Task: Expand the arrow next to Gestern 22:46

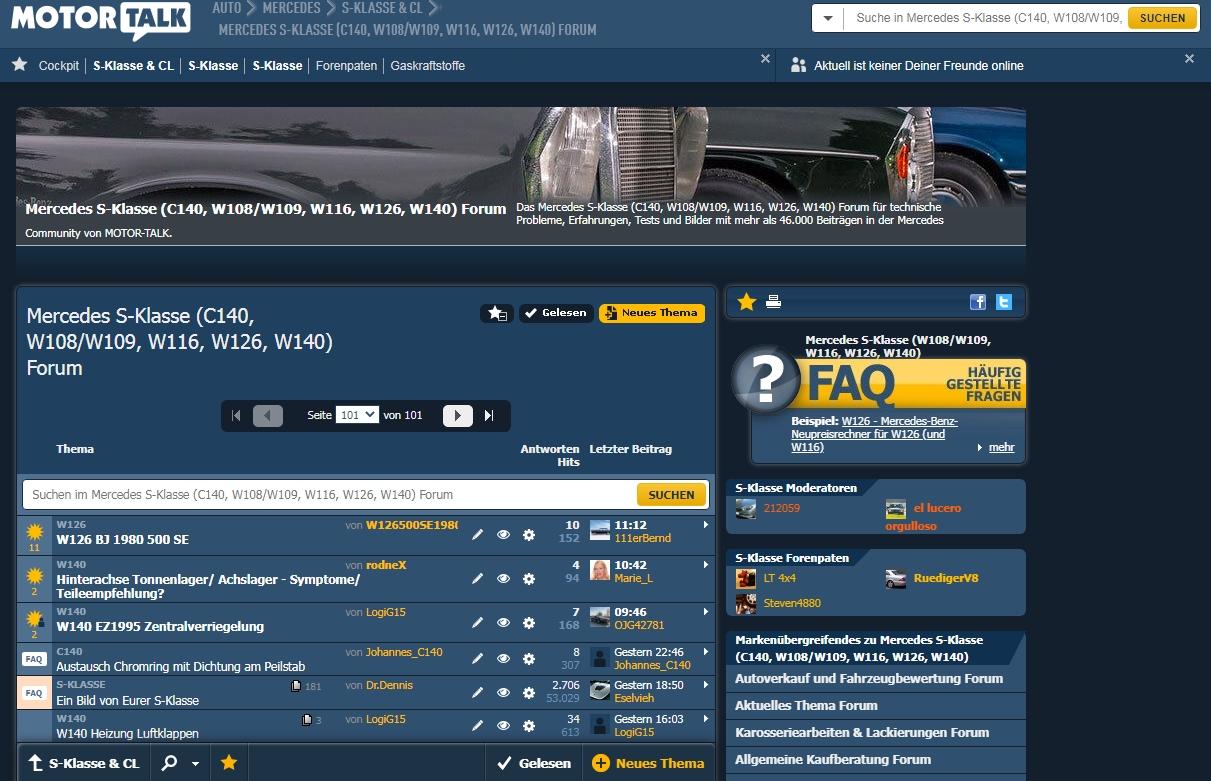Action: [x=706, y=652]
